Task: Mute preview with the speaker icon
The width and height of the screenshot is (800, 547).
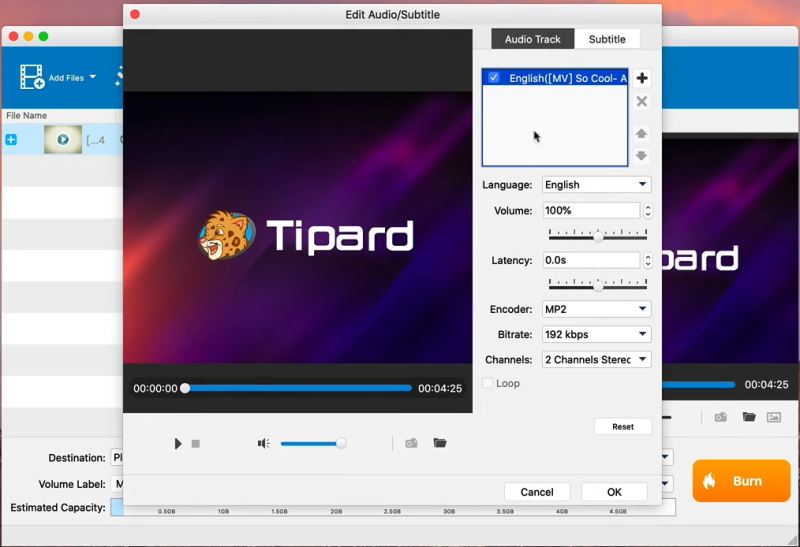Action: [x=263, y=443]
